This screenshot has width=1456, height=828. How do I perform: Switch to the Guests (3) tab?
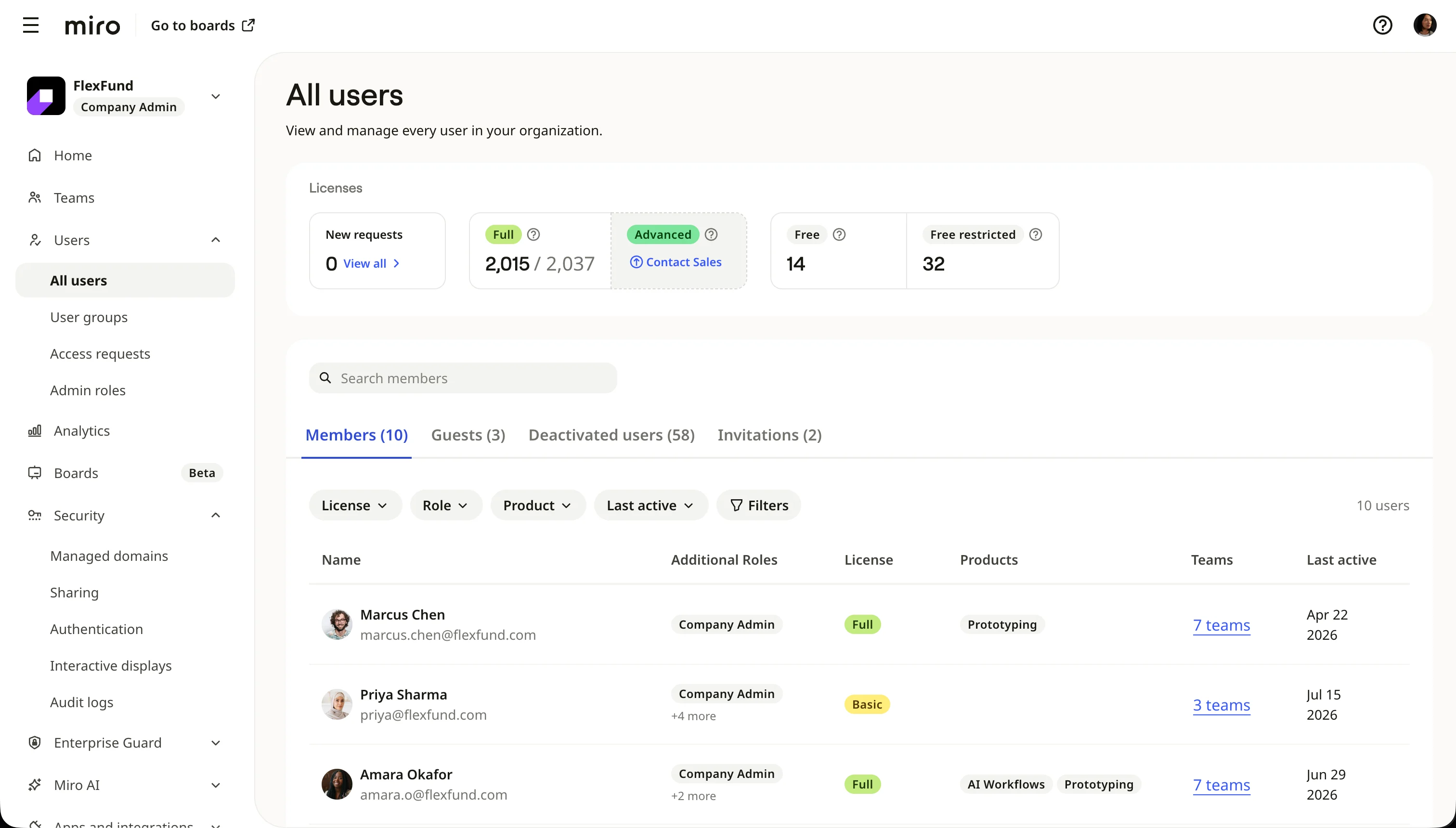(x=468, y=435)
